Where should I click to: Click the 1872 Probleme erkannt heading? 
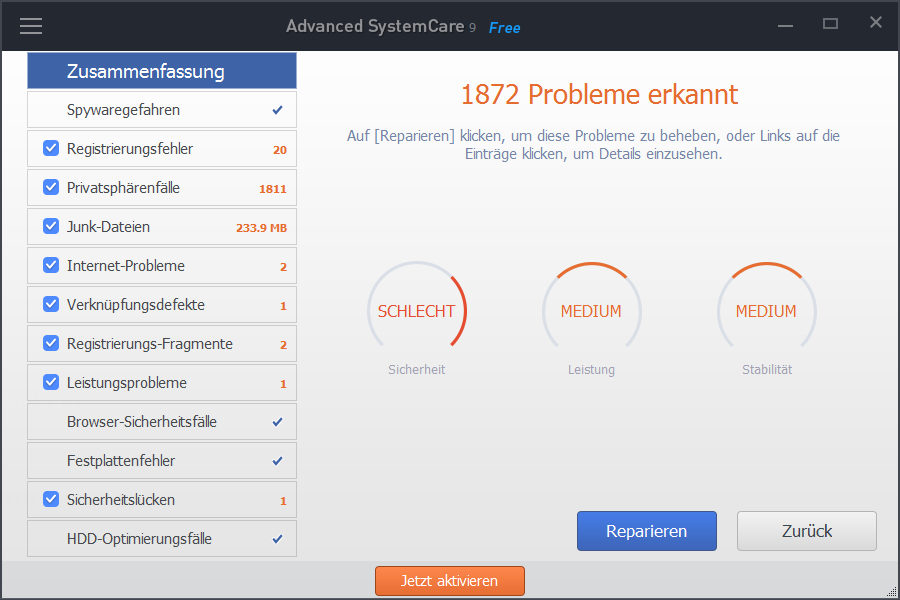tap(599, 94)
